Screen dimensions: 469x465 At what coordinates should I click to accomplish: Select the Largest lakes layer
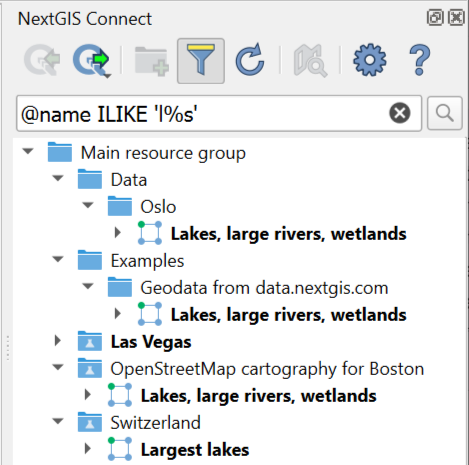(195, 450)
